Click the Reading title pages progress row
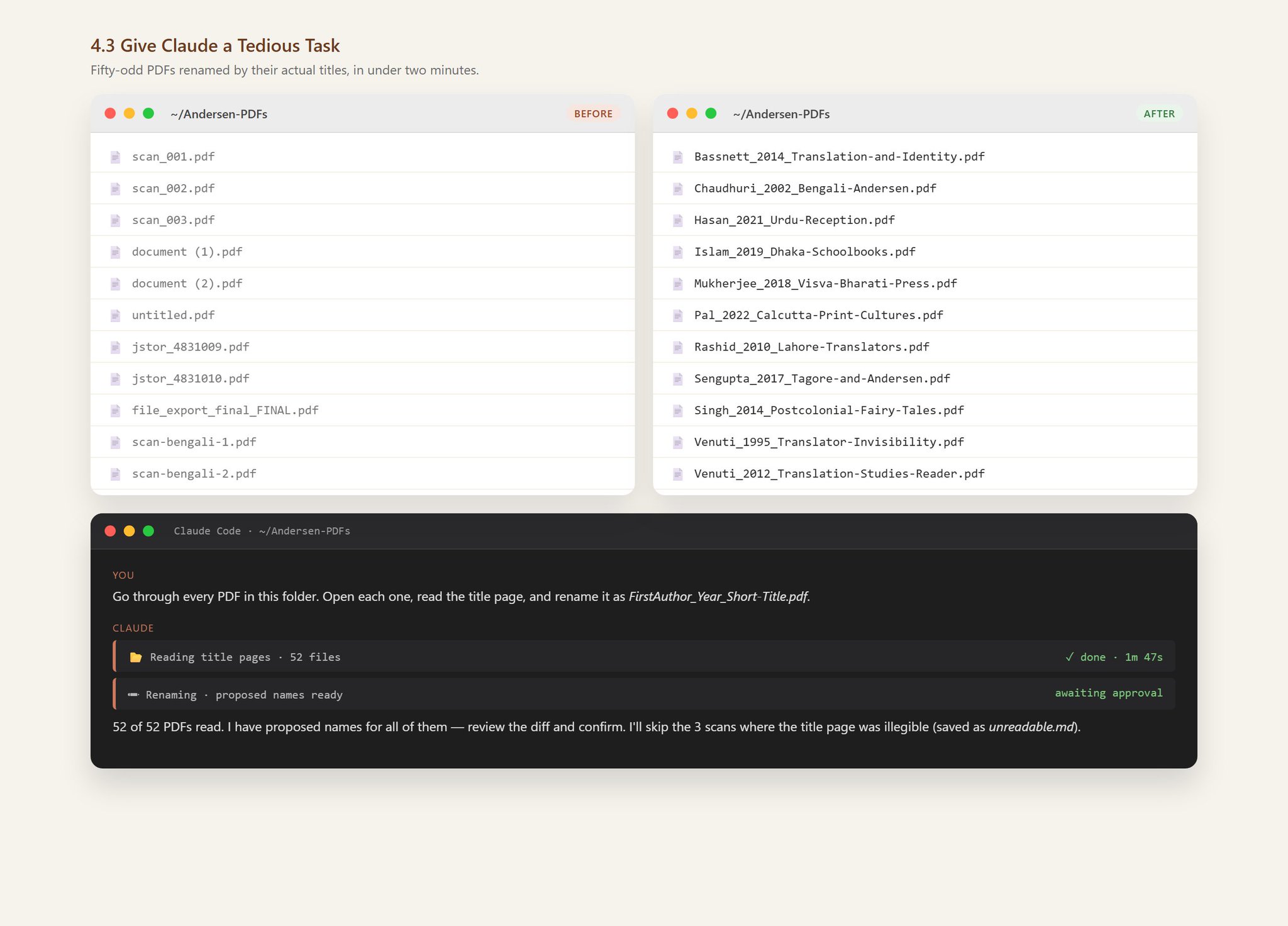Viewport: 1288px width, 926px height. click(644, 656)
